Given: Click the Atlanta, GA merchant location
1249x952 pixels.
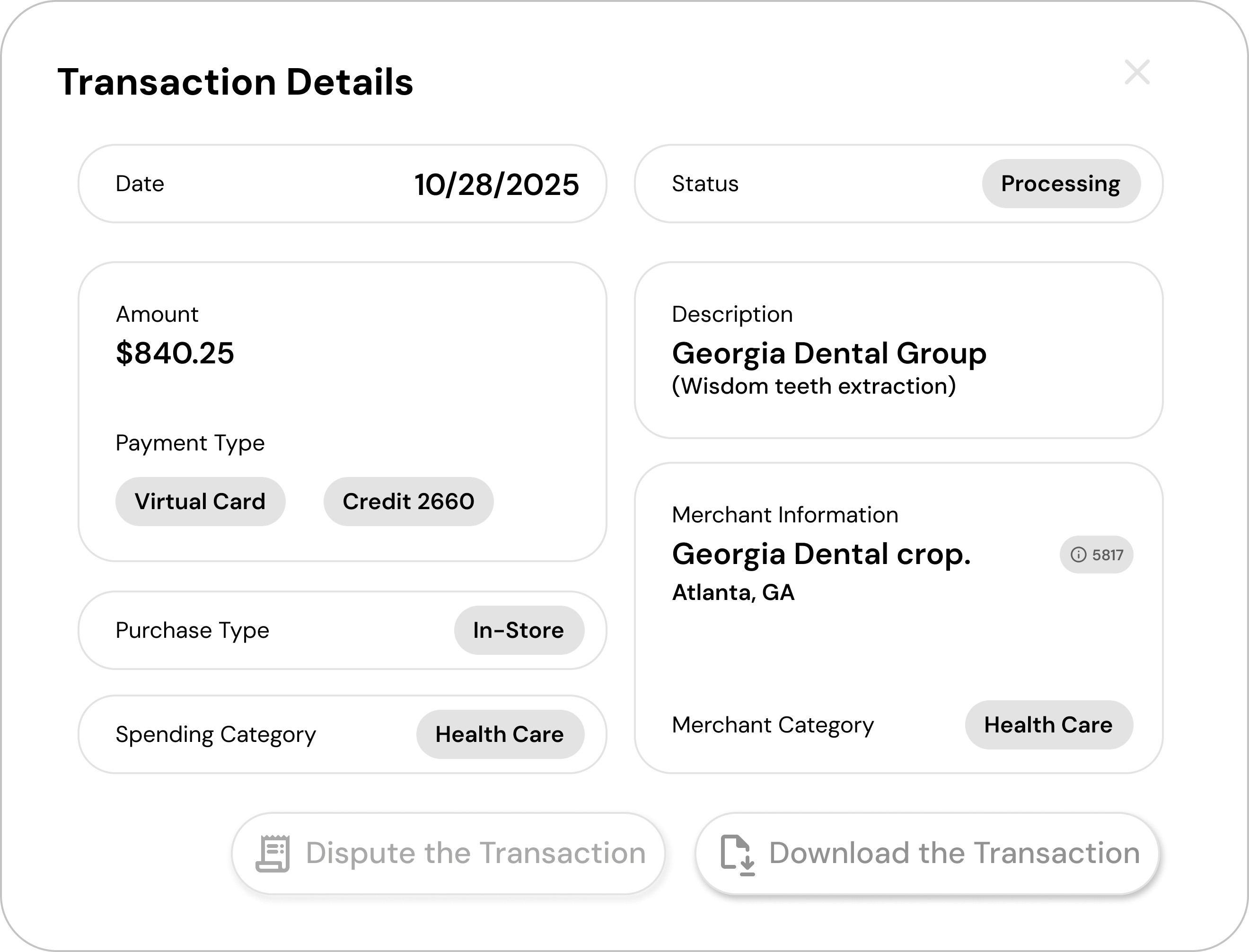Looking at the screenshot, I should tap(733, 592).
